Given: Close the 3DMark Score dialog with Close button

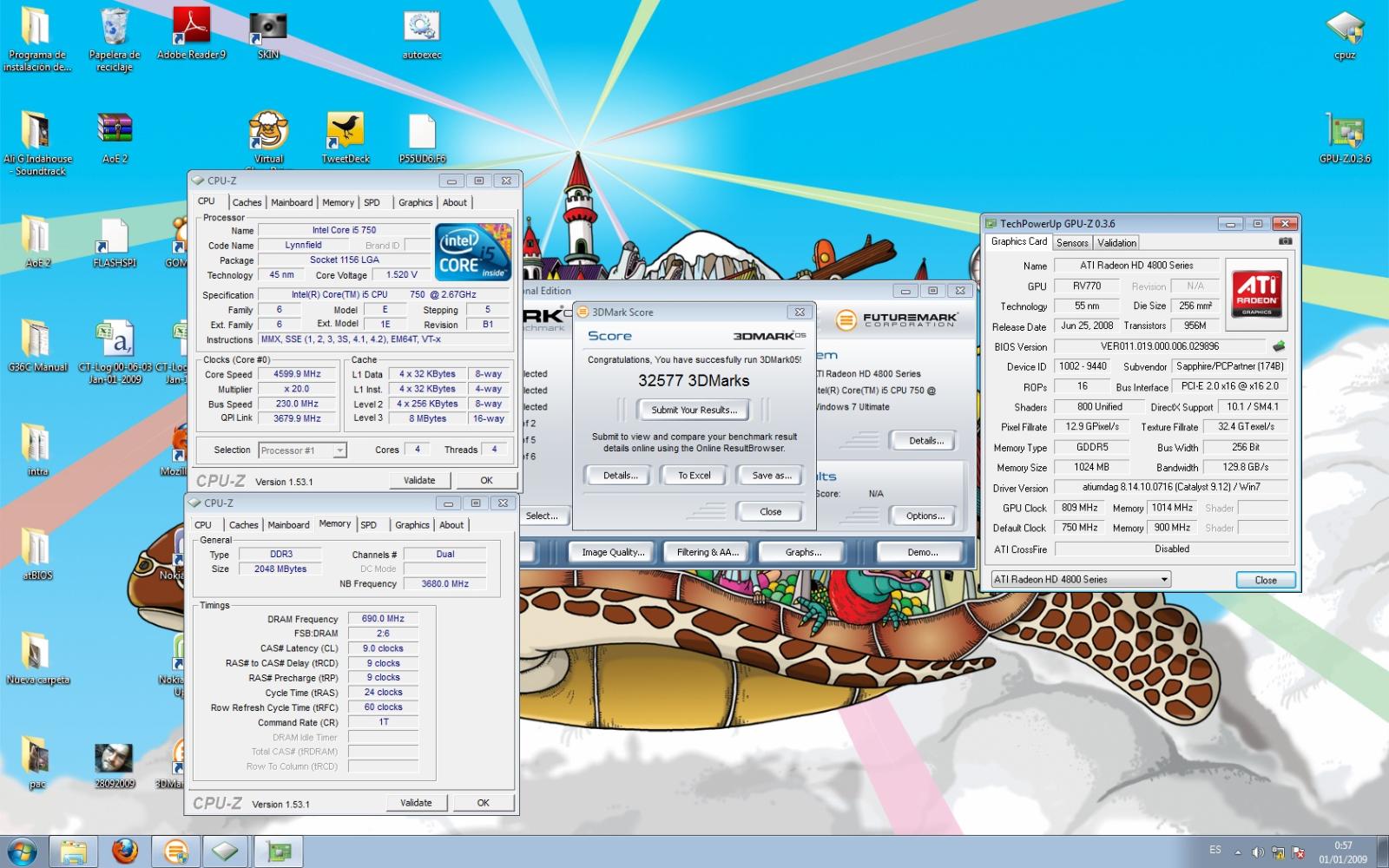Looking at the screenshot, I should point(770,512).
